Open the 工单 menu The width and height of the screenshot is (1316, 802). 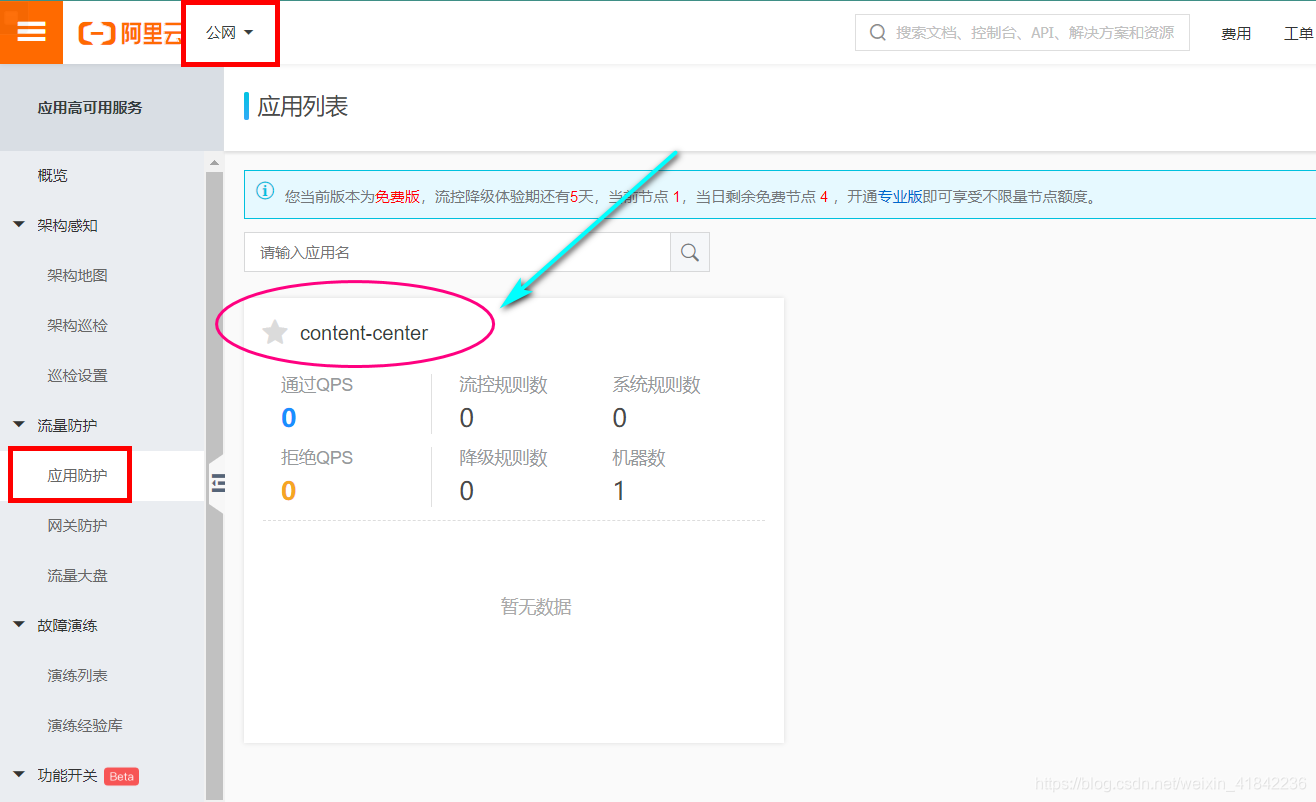point(1298,33)
